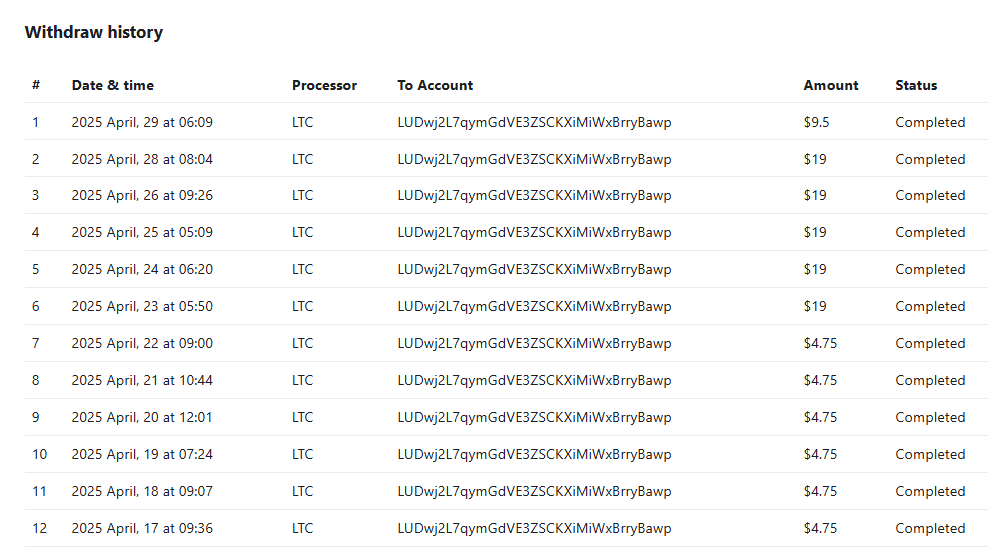Select the $9.5 amount in row 1
This screenshot has width=988, height=547.
[x=817, y=122]
